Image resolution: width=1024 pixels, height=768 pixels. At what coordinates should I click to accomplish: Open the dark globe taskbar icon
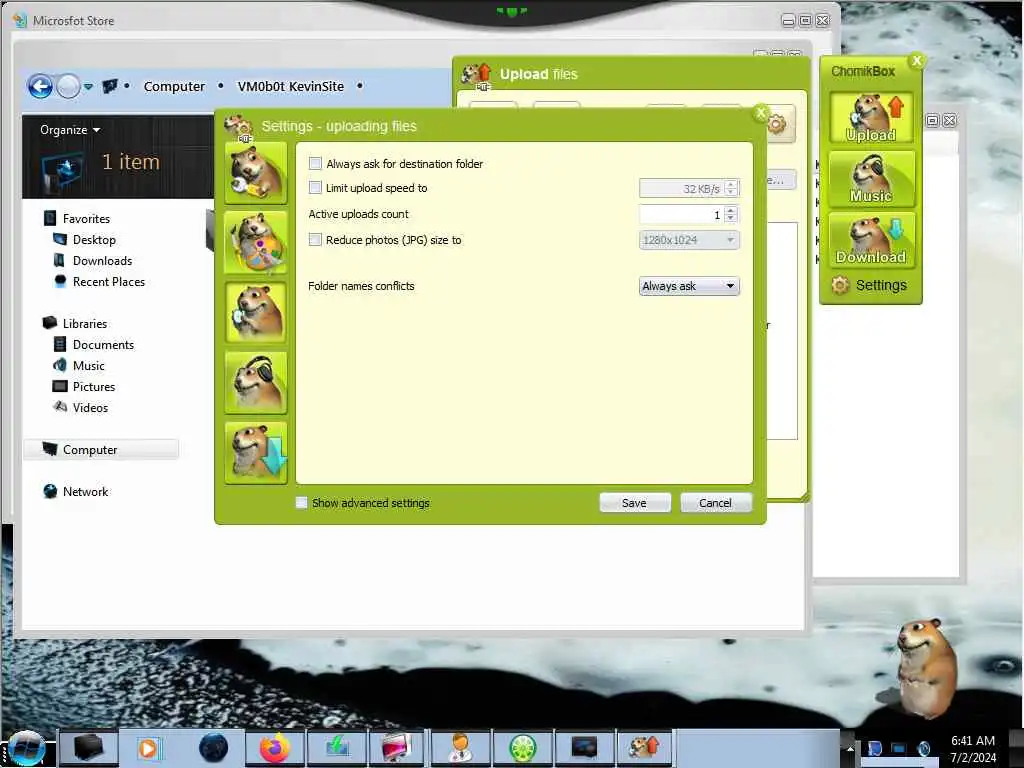[x=213, y=748]
